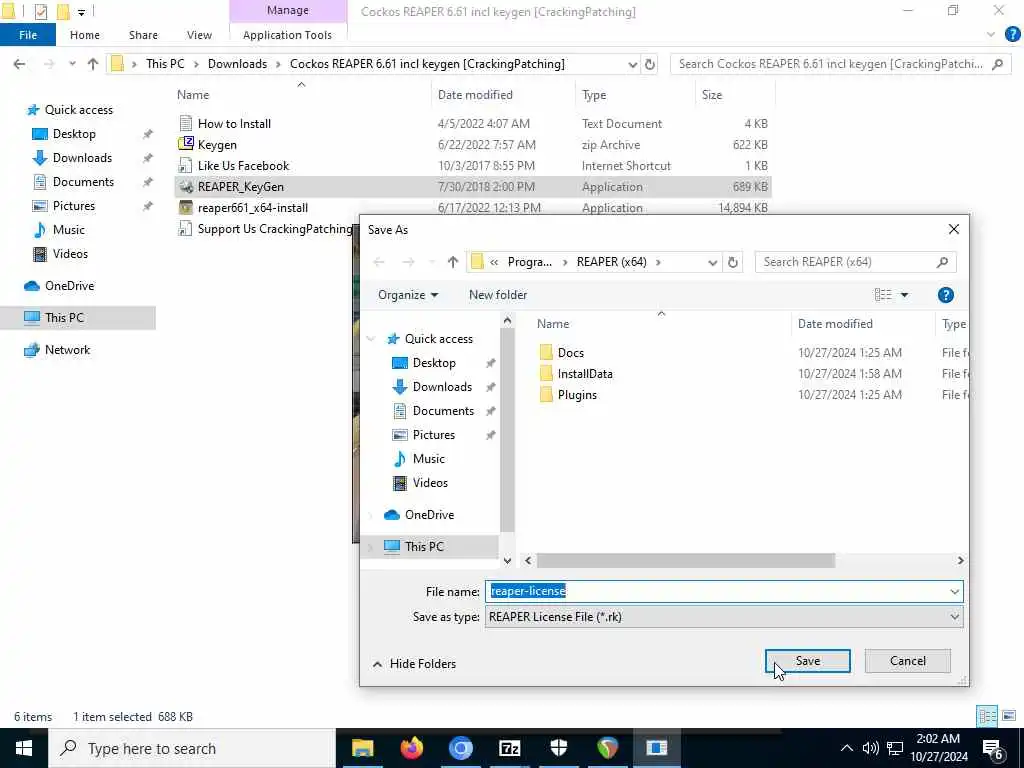Click Downloads in Explorer breadcrumb path
Image resolution: width=1024 pixels, height=768 pixels.
[237, 64]
